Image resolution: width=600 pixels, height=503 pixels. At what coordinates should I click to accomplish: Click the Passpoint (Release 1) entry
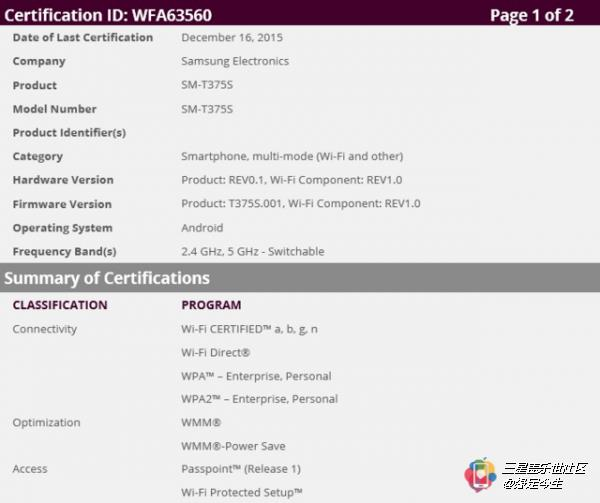click(x=241, y=469)
